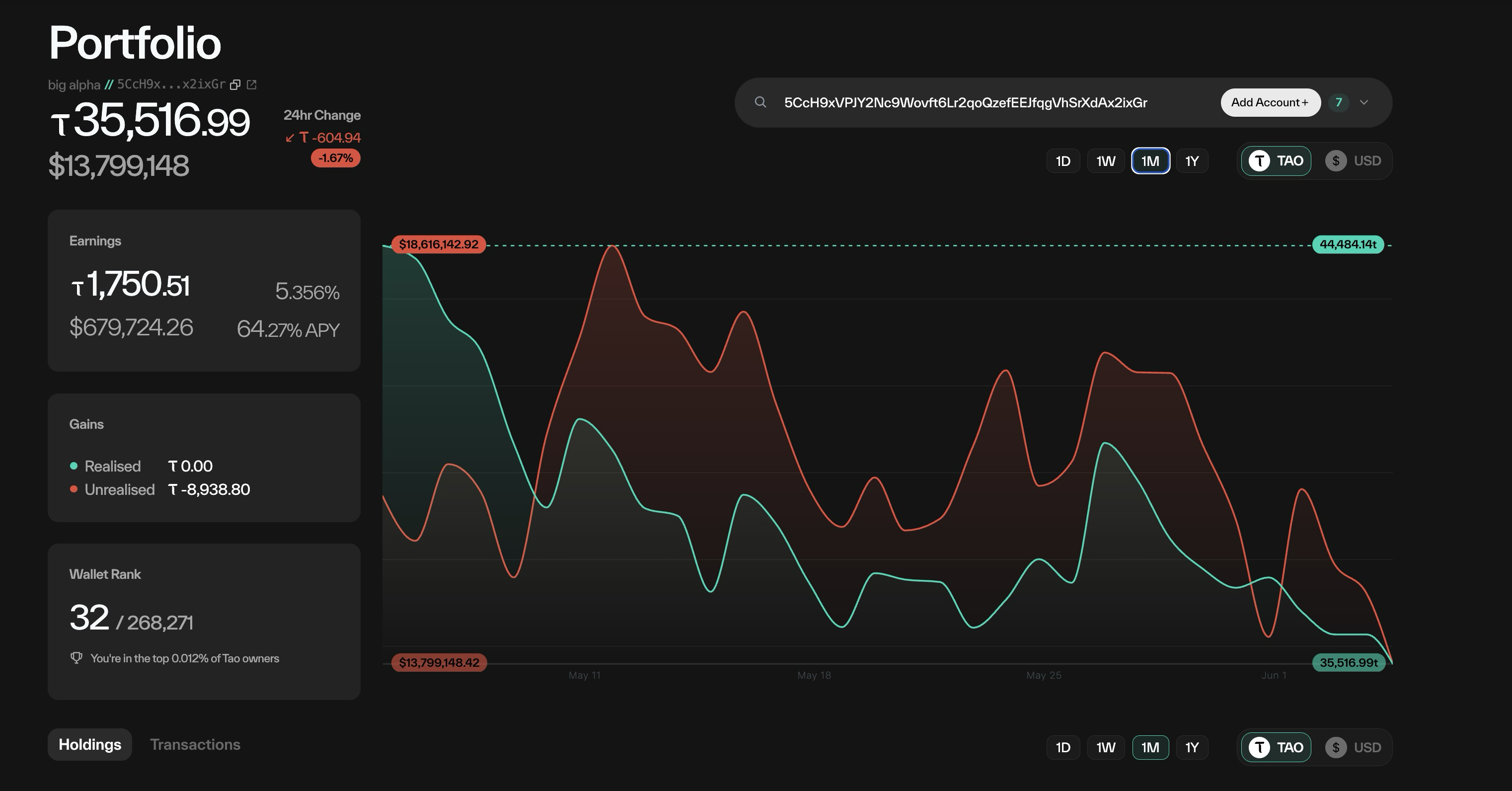Image resolution: width=1512 pixels, height=791 pixels.
Task: Select top 1Y time range
Action: [x=1192, y=161]
